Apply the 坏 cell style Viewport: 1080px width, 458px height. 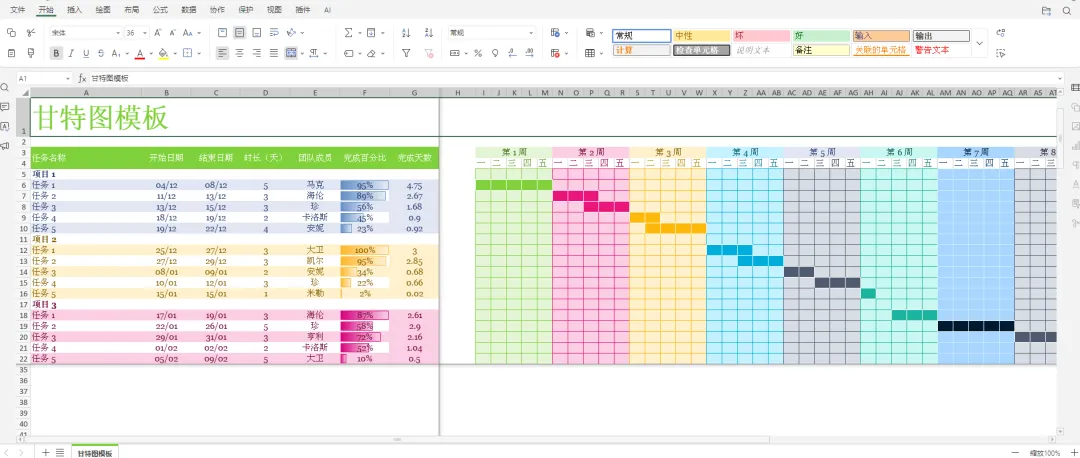761,36
